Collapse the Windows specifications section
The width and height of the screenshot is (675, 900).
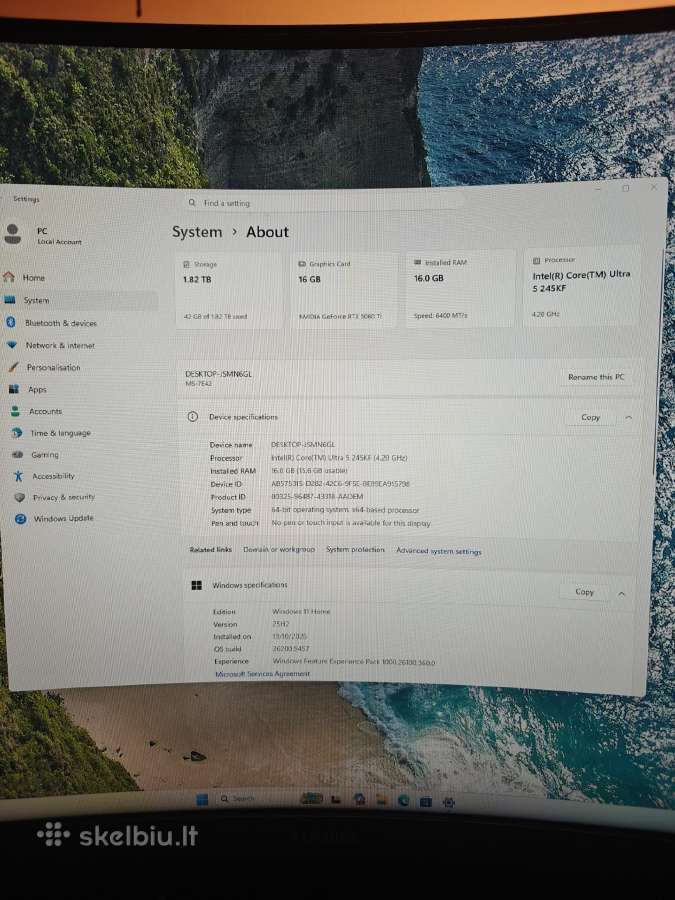coord(621,593)
